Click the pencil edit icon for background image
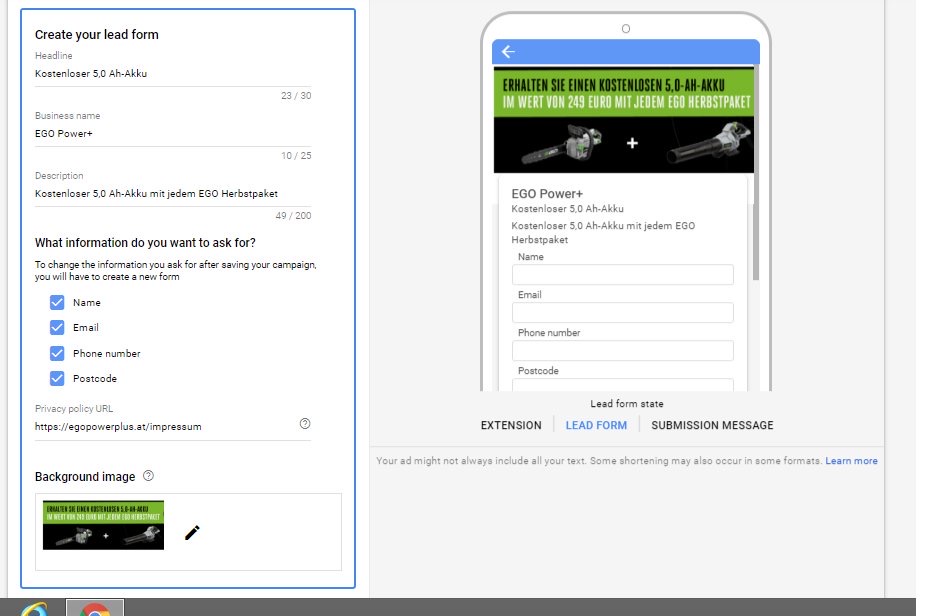The width and height of the screenshot is (941, 616). pyautogui.click(x=192, y=532)
